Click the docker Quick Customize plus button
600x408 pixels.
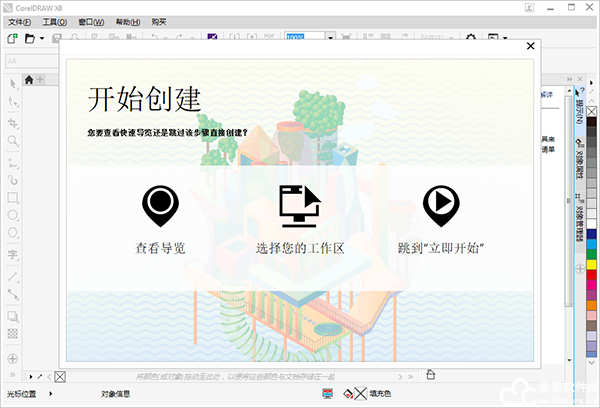click(580, 269)
